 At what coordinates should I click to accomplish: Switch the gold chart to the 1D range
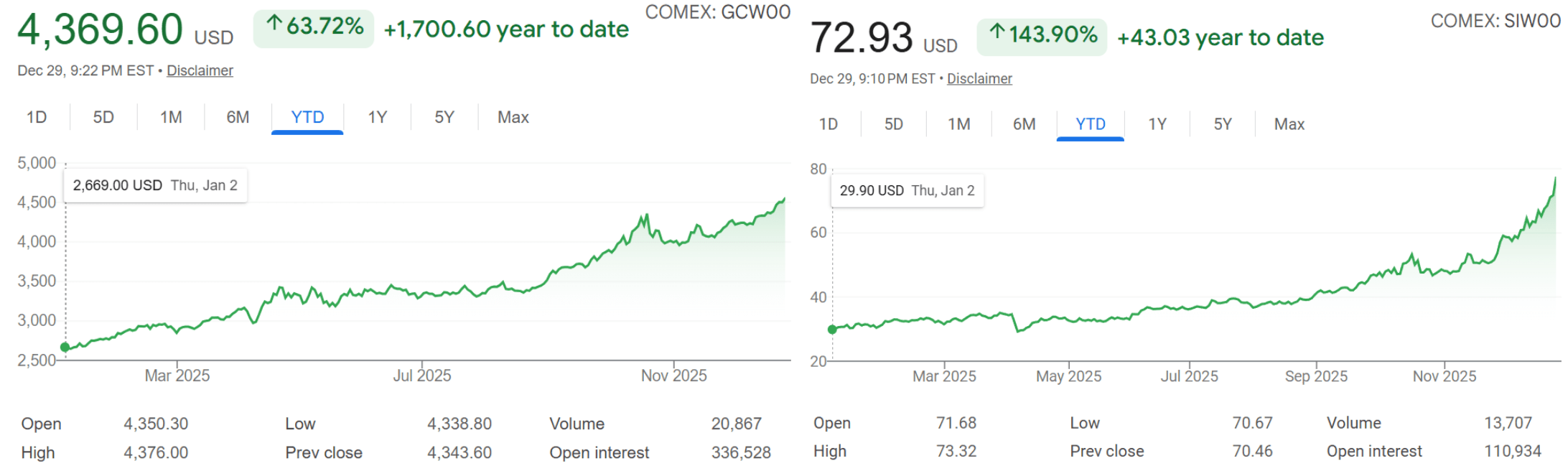coord(37,117)
